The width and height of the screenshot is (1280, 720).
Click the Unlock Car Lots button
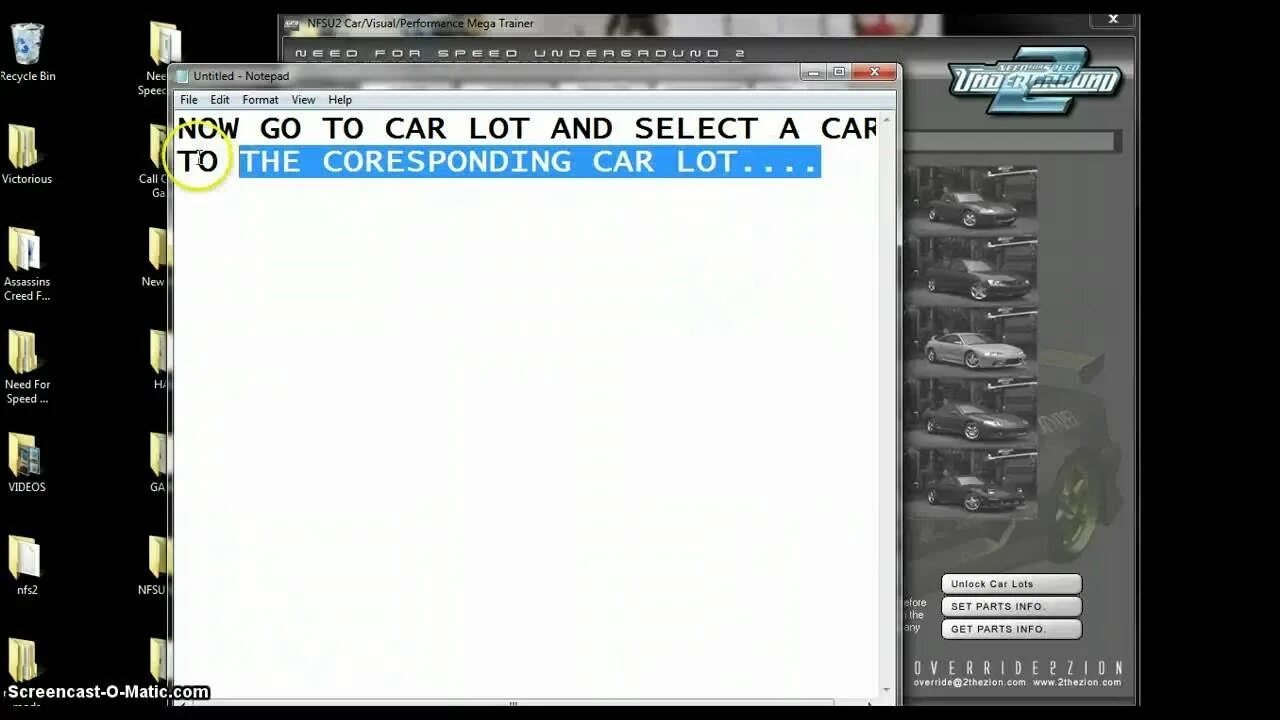pyautogui.click(x=1011, y=584)
